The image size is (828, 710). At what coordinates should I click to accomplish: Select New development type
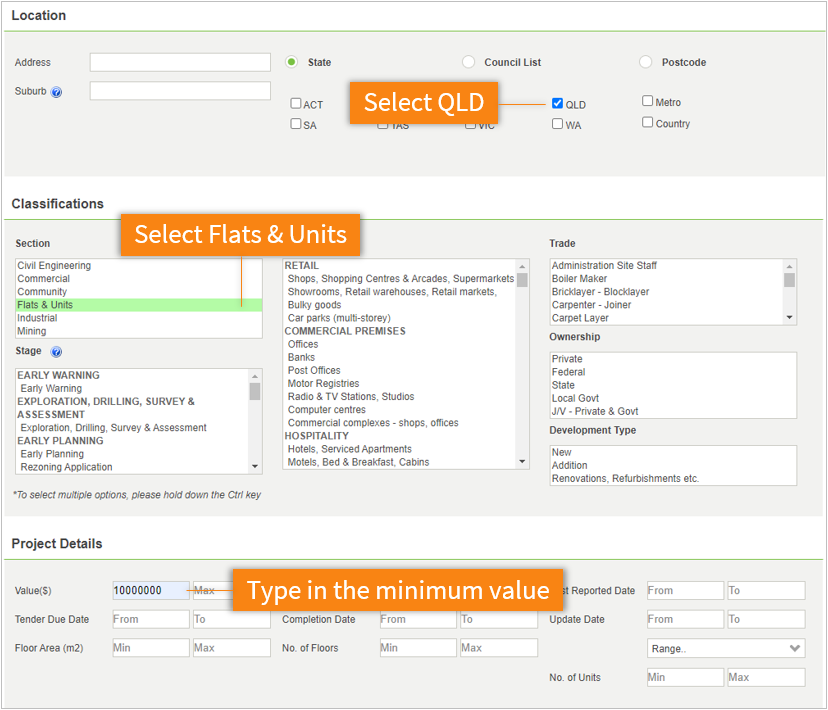click(673, 452)
